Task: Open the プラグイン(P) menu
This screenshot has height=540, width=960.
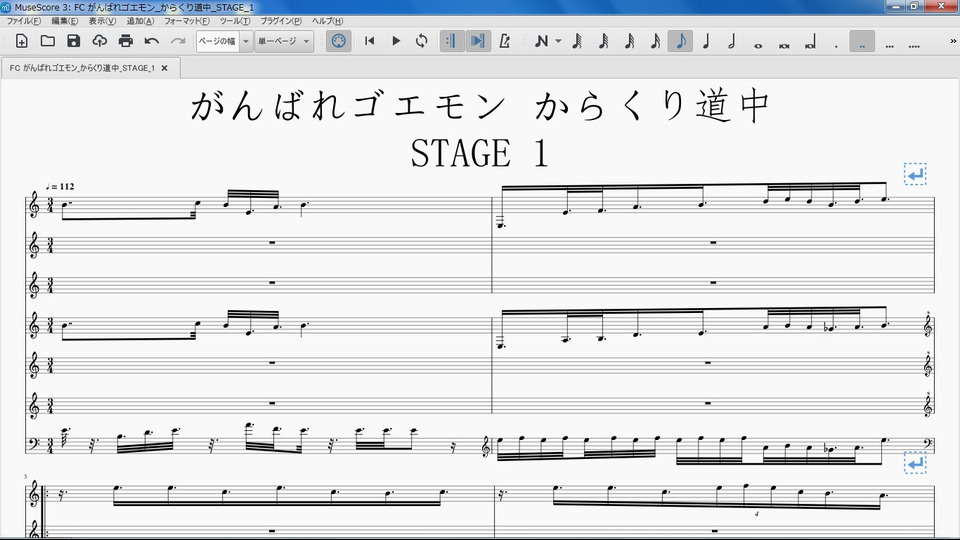Action: pyautogui.click(x=280, y=21)
